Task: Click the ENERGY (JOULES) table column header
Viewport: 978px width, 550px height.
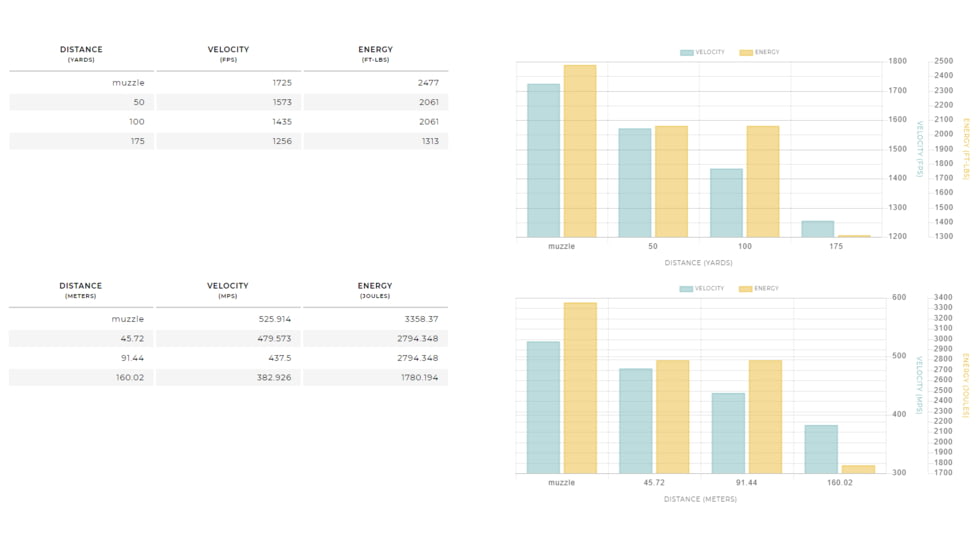Action: 375,290
